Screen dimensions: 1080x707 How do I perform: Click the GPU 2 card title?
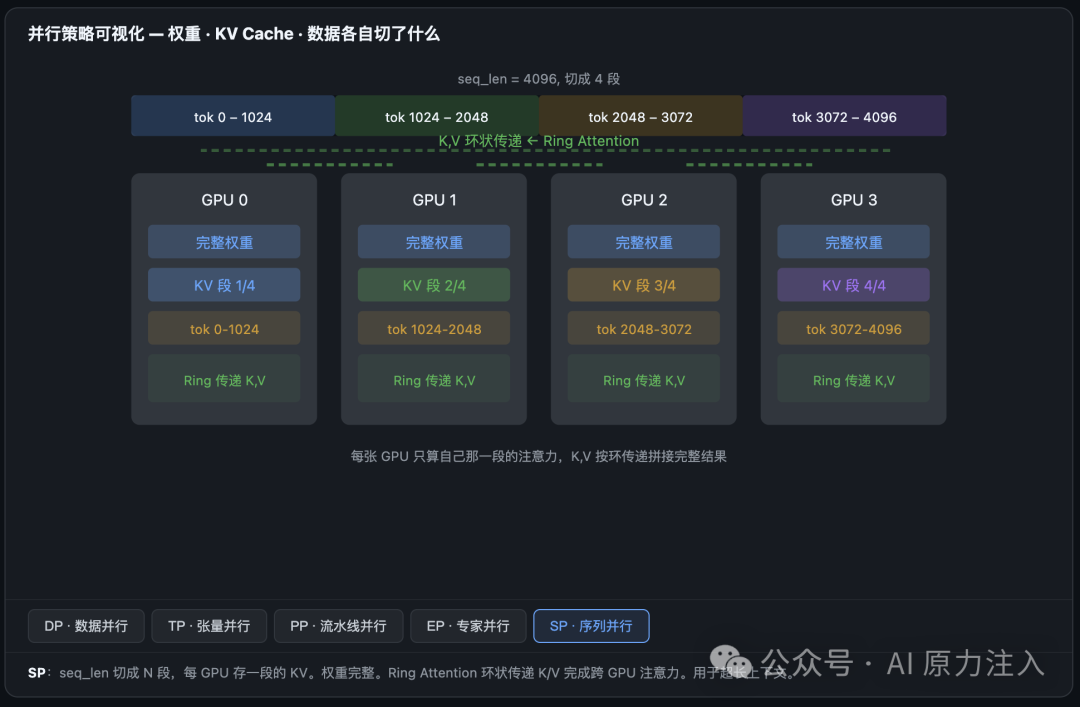644,200
